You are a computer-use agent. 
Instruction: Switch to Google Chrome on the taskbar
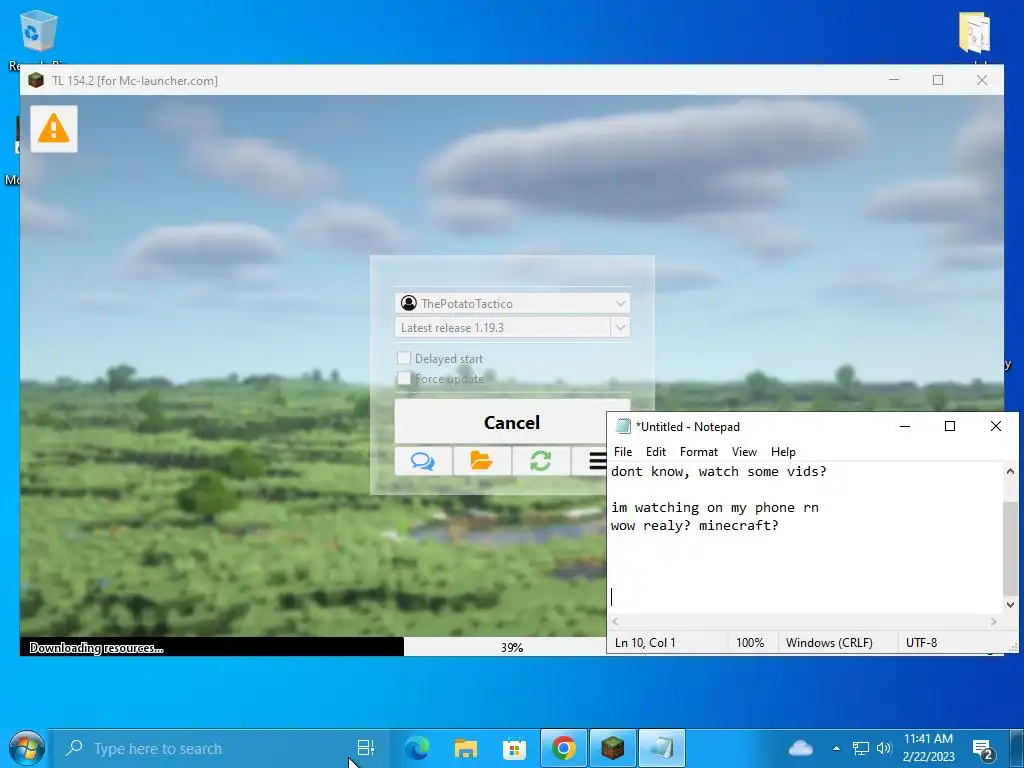564,748
